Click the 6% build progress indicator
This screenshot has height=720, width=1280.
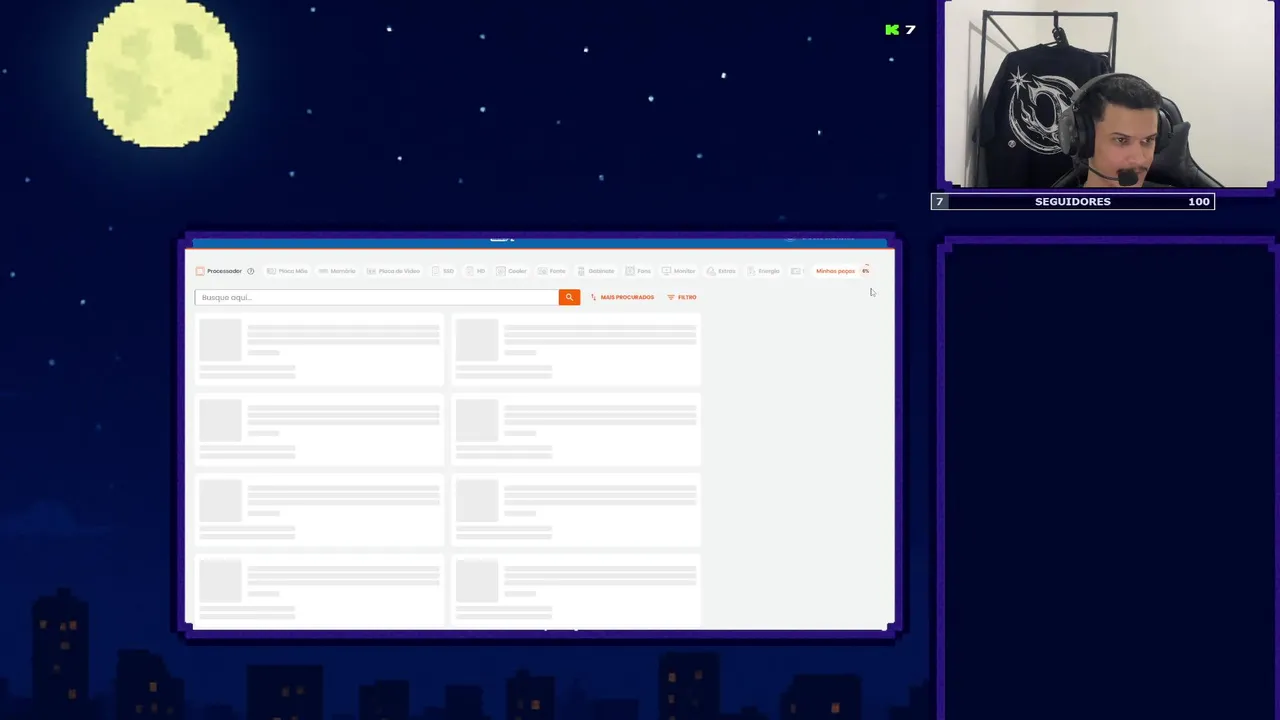[x=866, y=270]
